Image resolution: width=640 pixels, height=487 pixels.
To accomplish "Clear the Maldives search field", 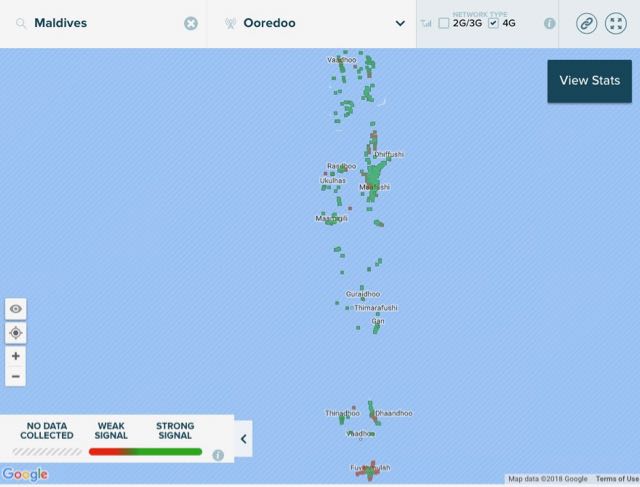I will click(x=191, y=23).
